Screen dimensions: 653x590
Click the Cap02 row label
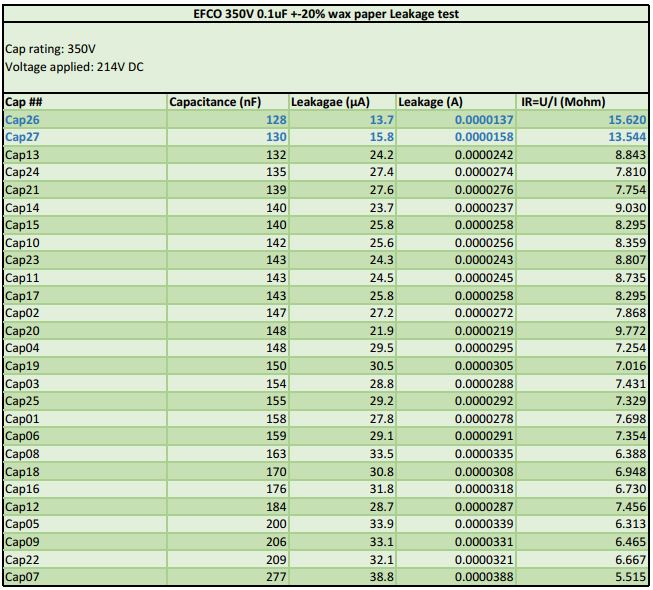pyautogui.click(x=22, y=313)
